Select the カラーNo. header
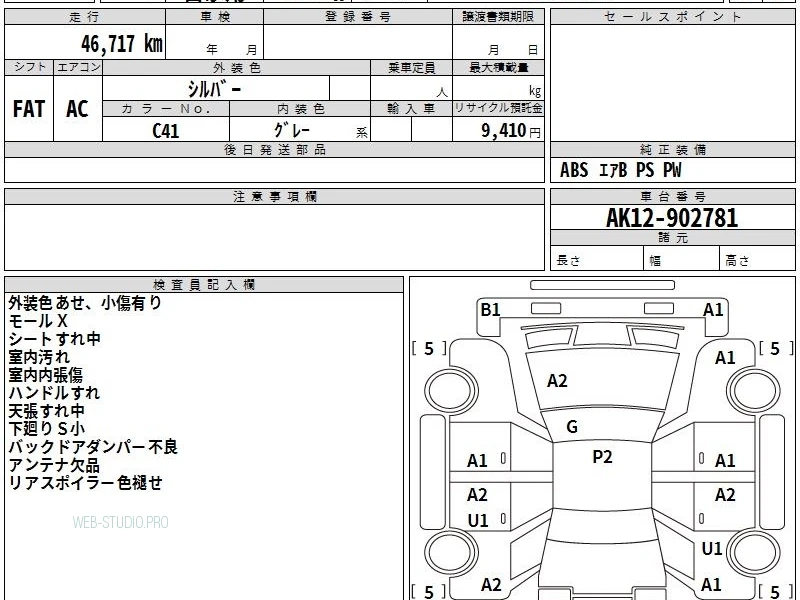The image size is (800, 600). [166, 109]
